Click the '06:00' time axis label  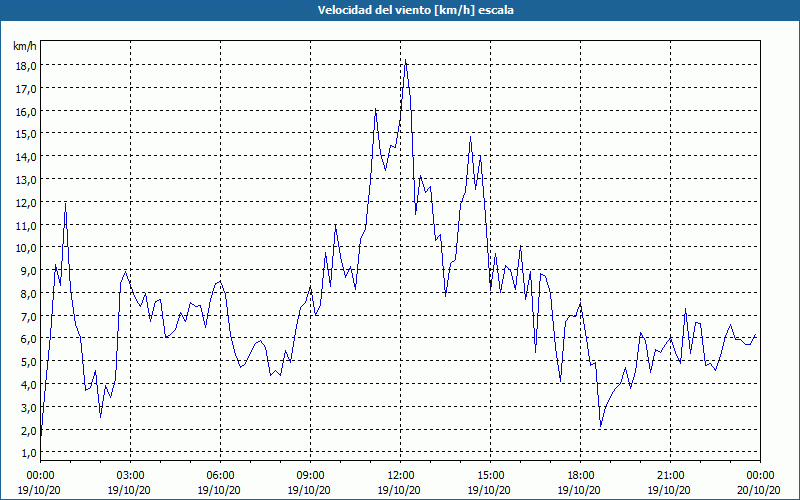[x=220, y=476]
